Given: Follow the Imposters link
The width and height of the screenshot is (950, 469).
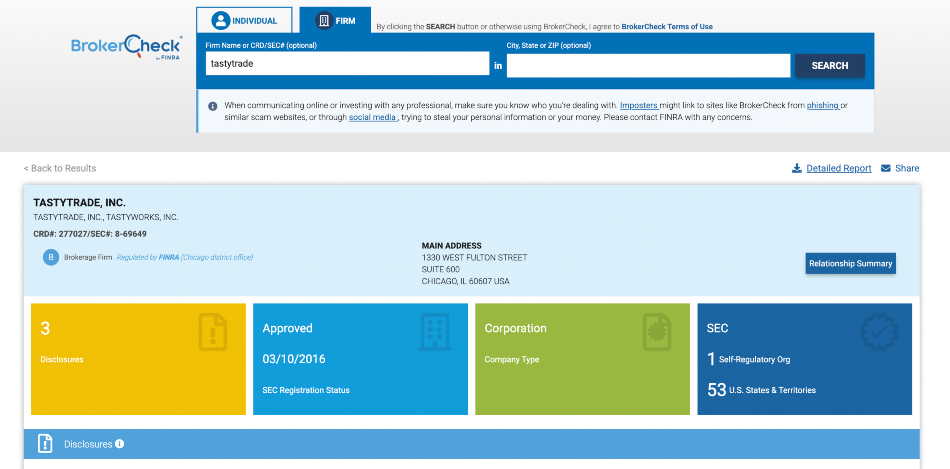Looking at the screenshot, I should [639, 105].
